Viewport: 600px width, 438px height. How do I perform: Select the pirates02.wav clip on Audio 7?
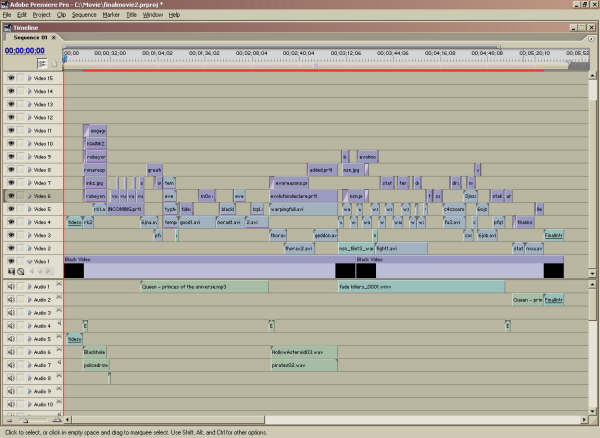point(304,365)
